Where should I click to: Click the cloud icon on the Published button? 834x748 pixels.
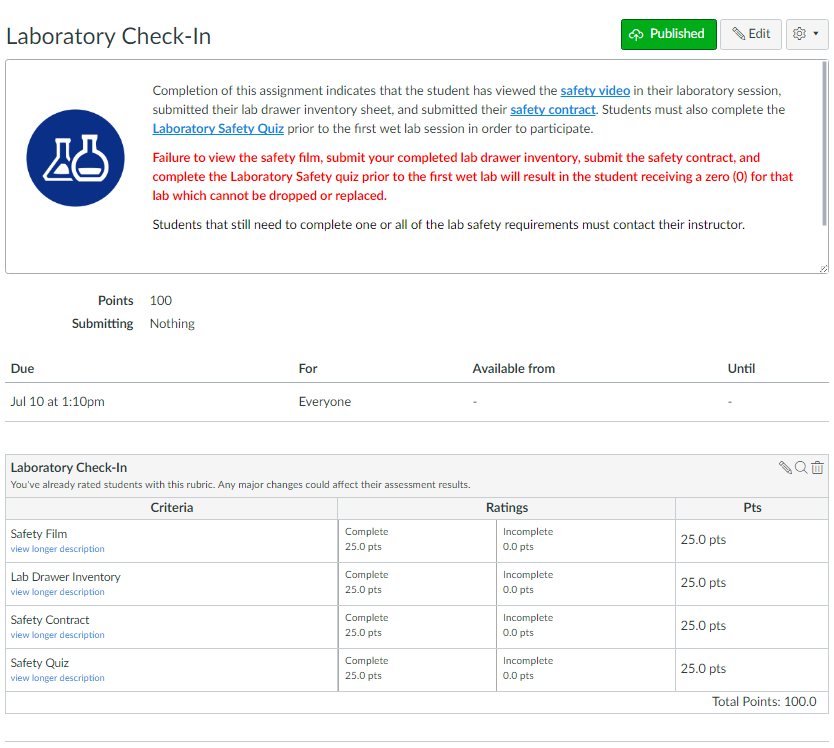tap(637, 33)
